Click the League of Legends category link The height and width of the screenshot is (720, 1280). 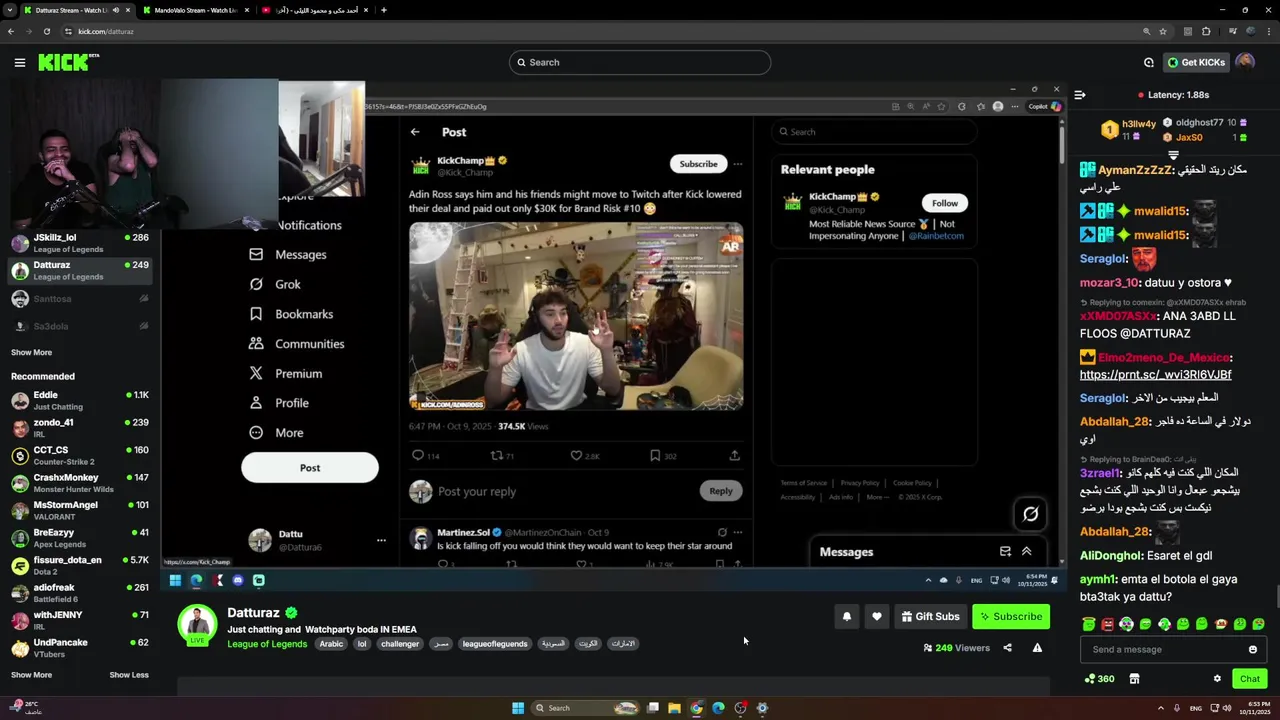[267, 644]
